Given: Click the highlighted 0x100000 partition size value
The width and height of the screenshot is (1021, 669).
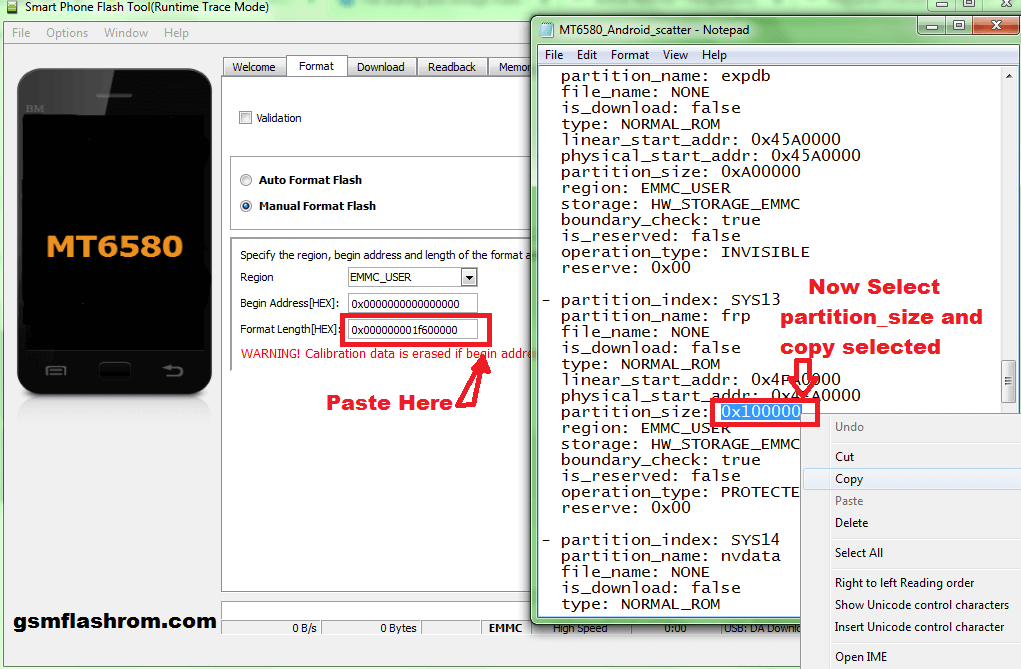Looking at the screenshot, I should point(761,412).
